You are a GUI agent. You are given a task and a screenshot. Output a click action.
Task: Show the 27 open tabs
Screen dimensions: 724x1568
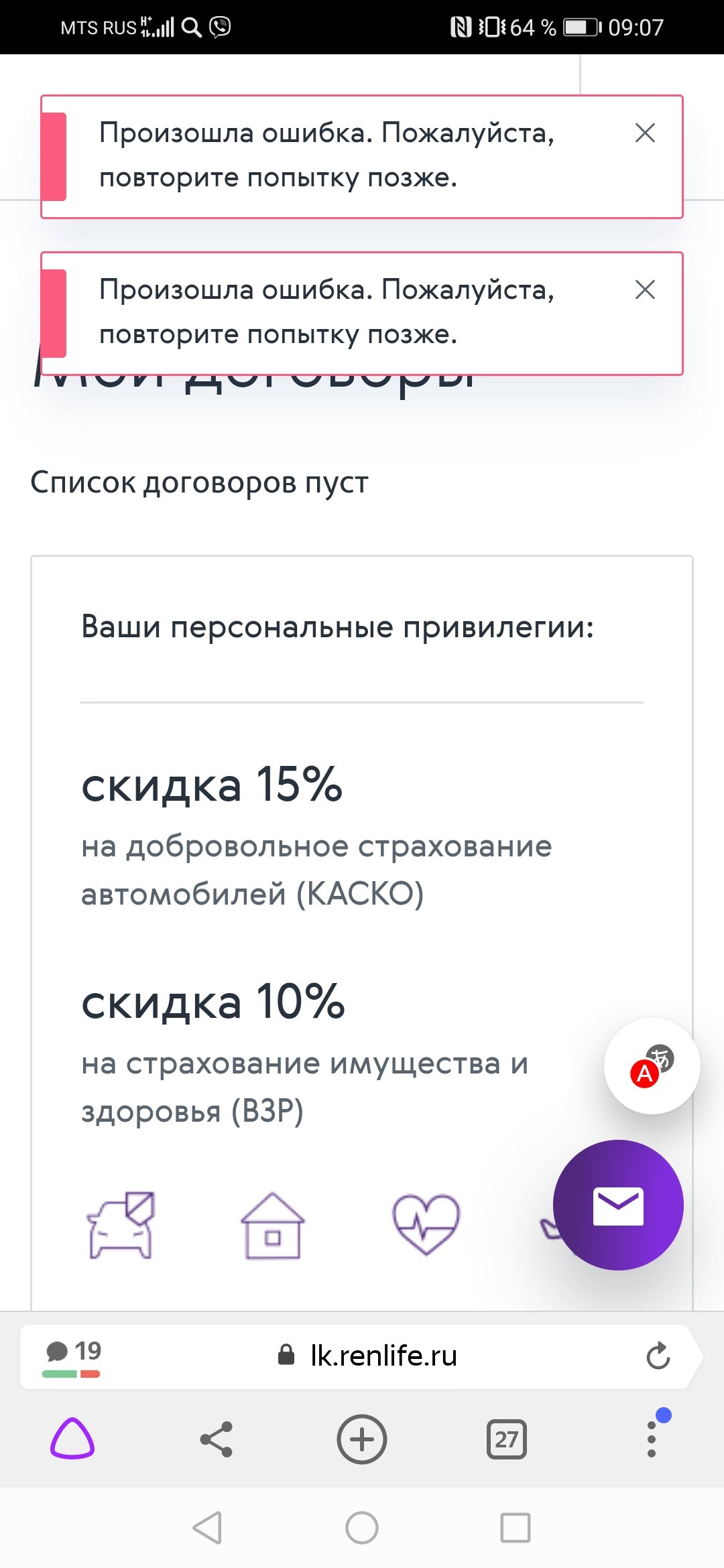(507, 1439)
